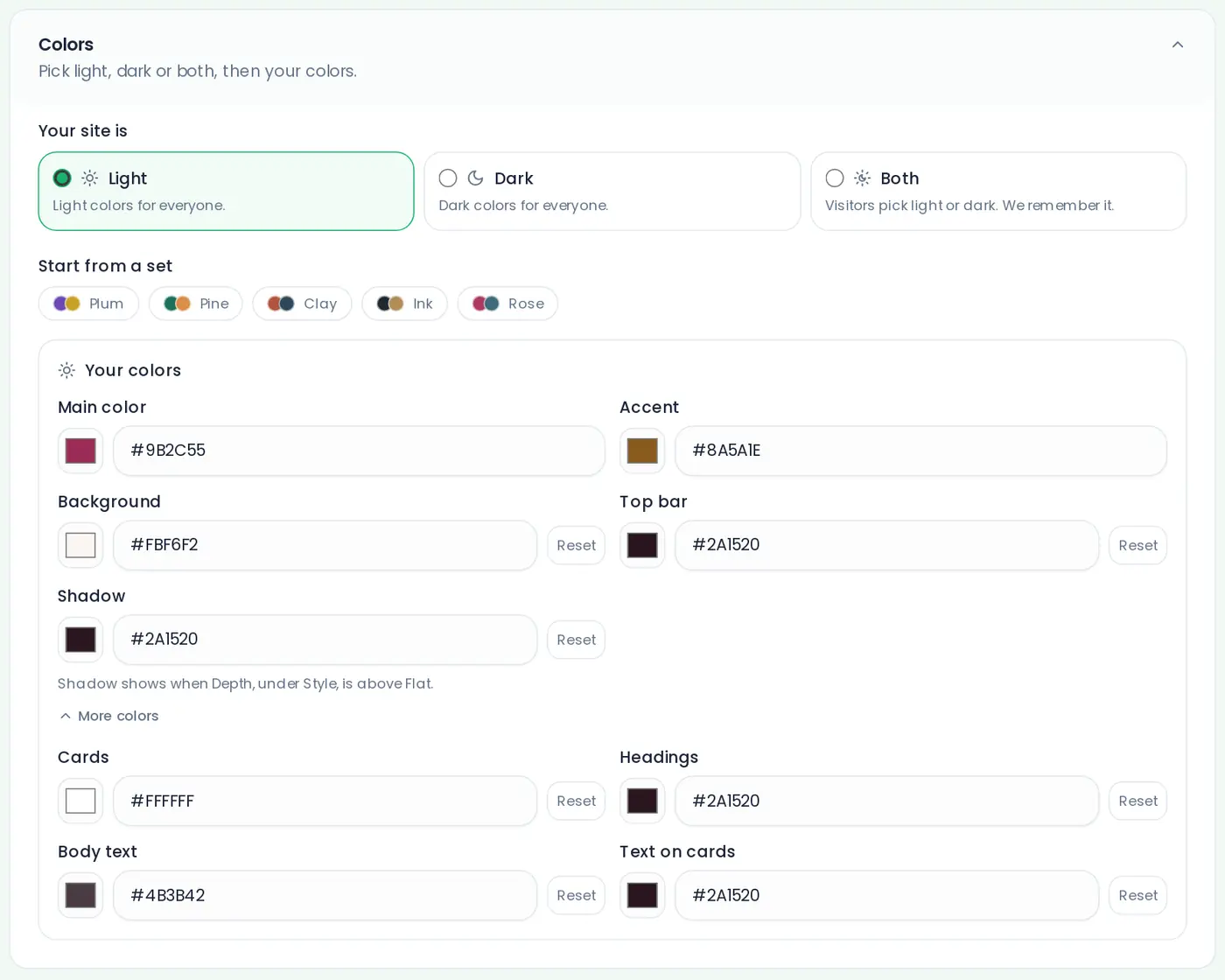Edit the Main color hex field
The height and width of the screenshot is (980, 1225).
coord(359,451)
